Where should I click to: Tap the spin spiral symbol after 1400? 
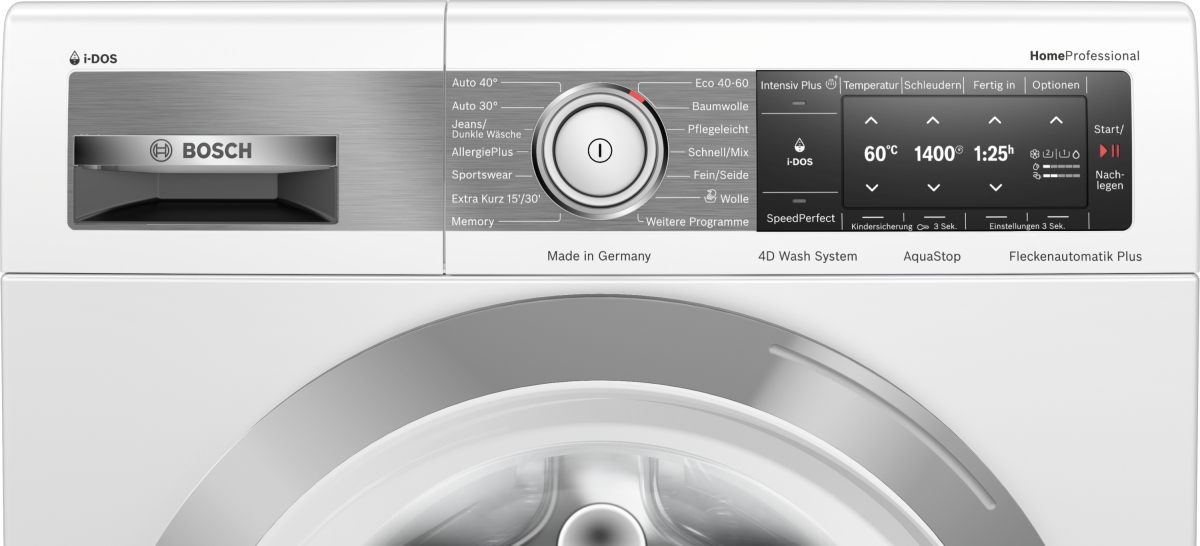(959, 151)
